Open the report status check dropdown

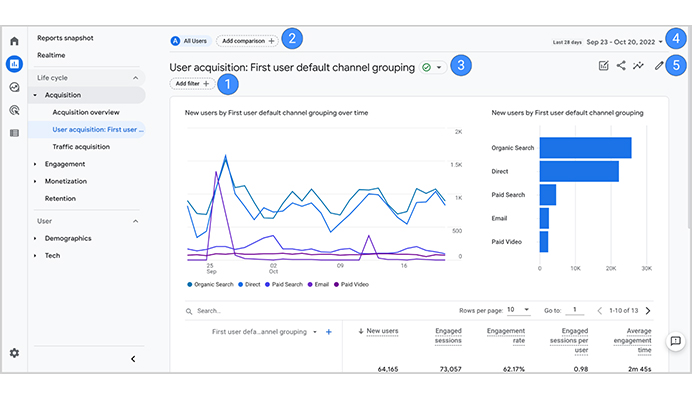coord(432,67)
